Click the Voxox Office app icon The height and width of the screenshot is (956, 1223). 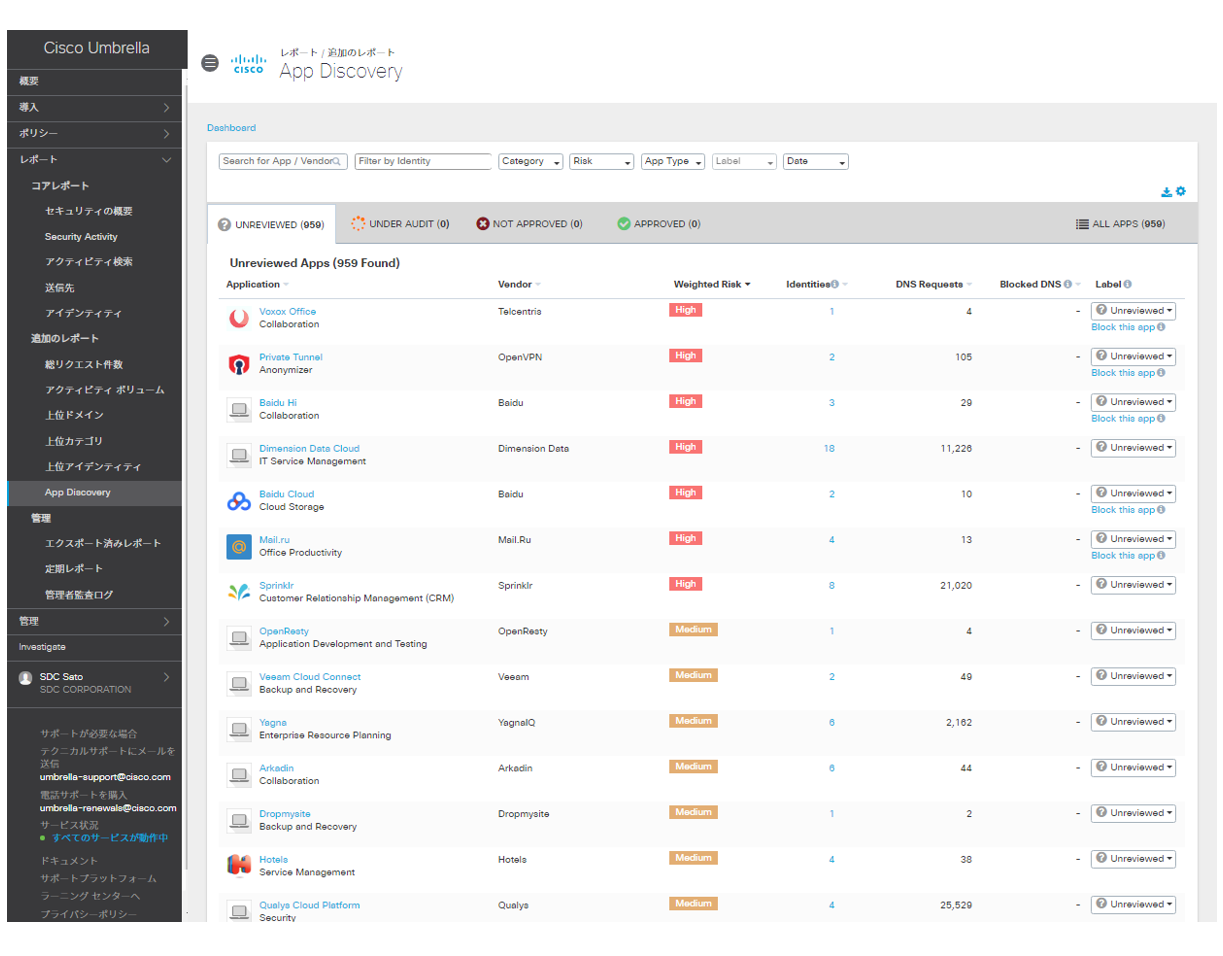coord(239,318)
